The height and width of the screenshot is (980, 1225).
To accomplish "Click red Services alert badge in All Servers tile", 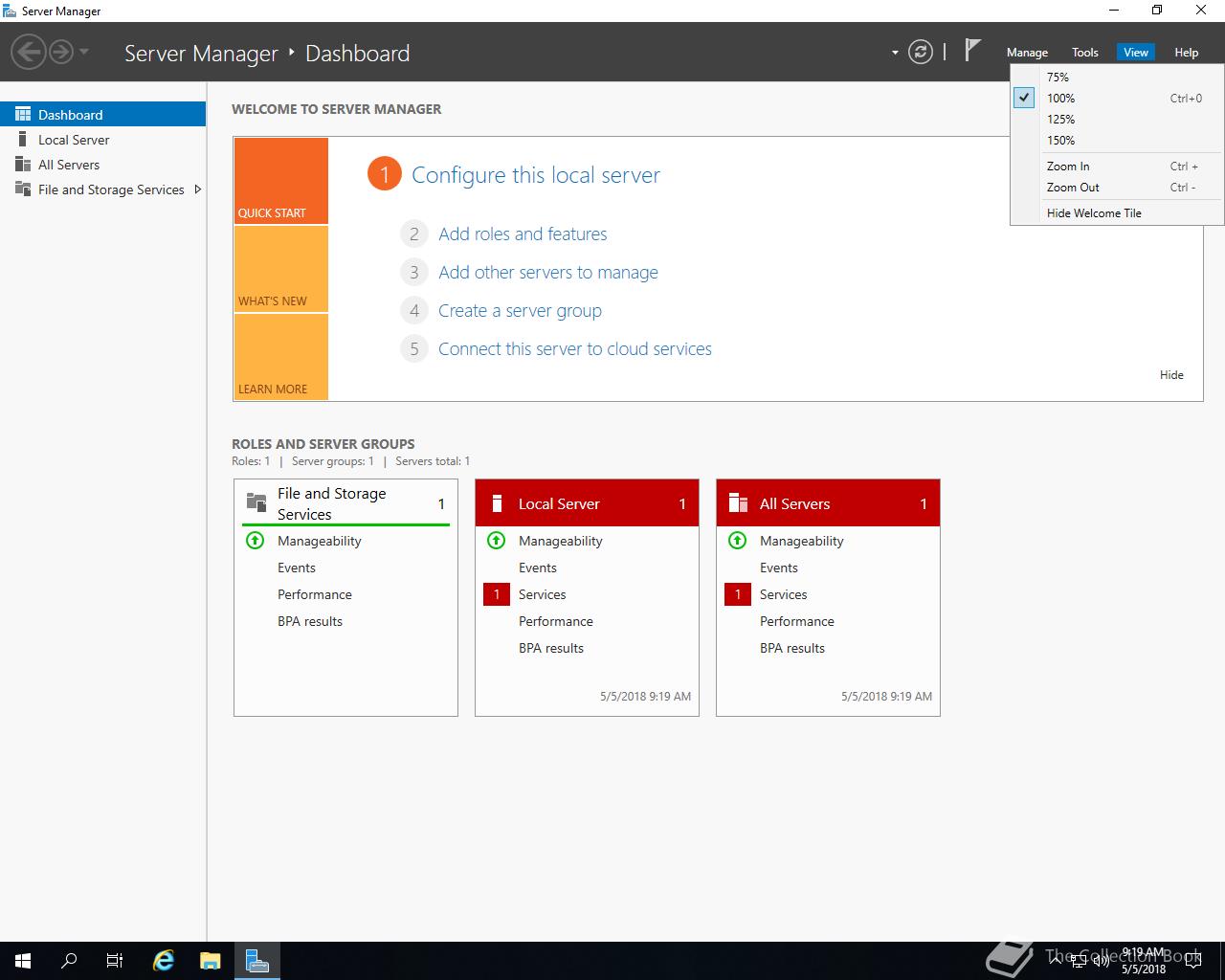I will (x=738, y=594).
